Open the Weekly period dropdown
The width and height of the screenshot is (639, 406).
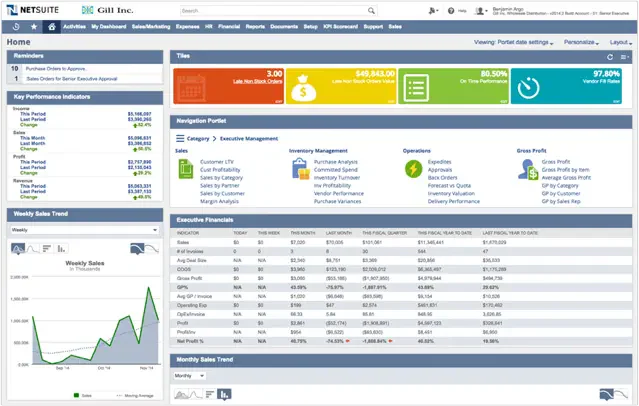[x=85, y=230]
